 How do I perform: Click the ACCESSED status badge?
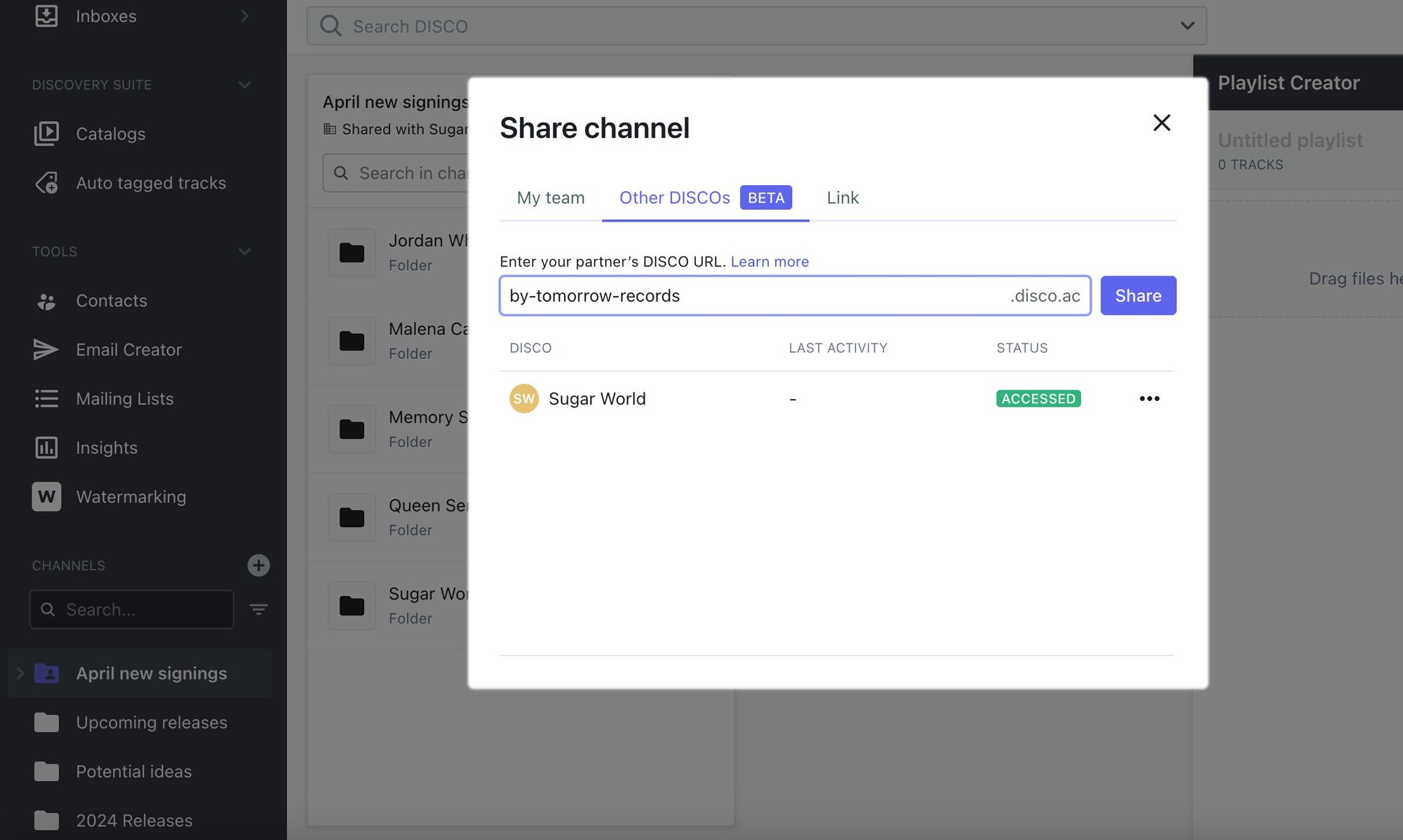click(1038, 398)
